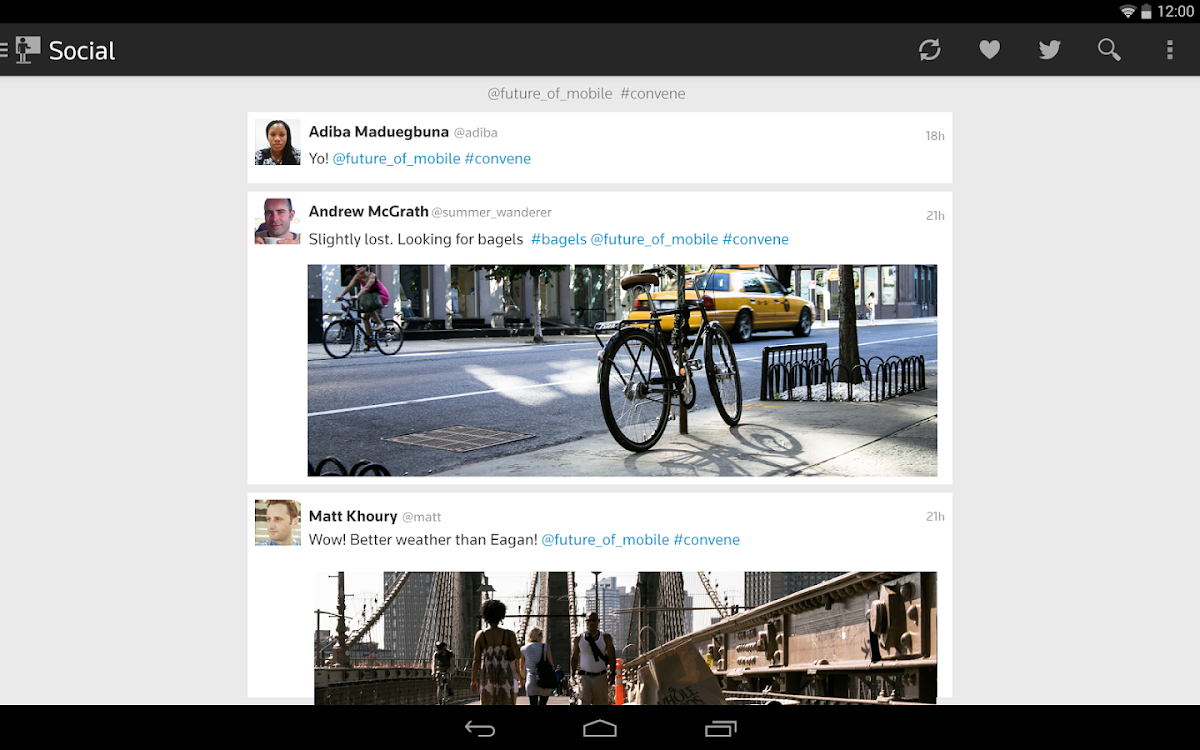The image size is (1200, 750).
Task: Open Android recent apps button
Action: point(720,729)
